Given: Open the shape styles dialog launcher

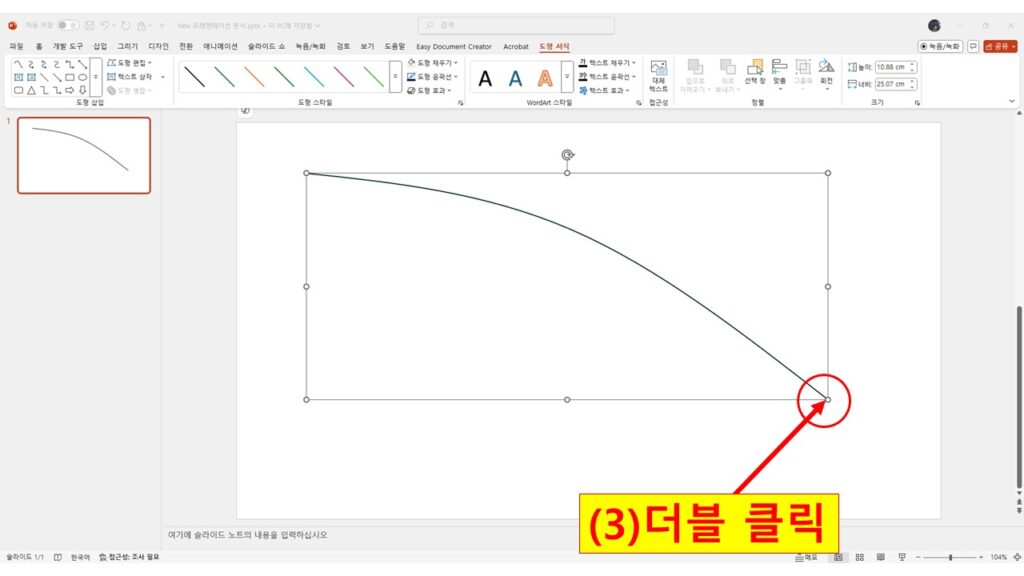Looking at the screenshot, I should (x=460, y=103).
